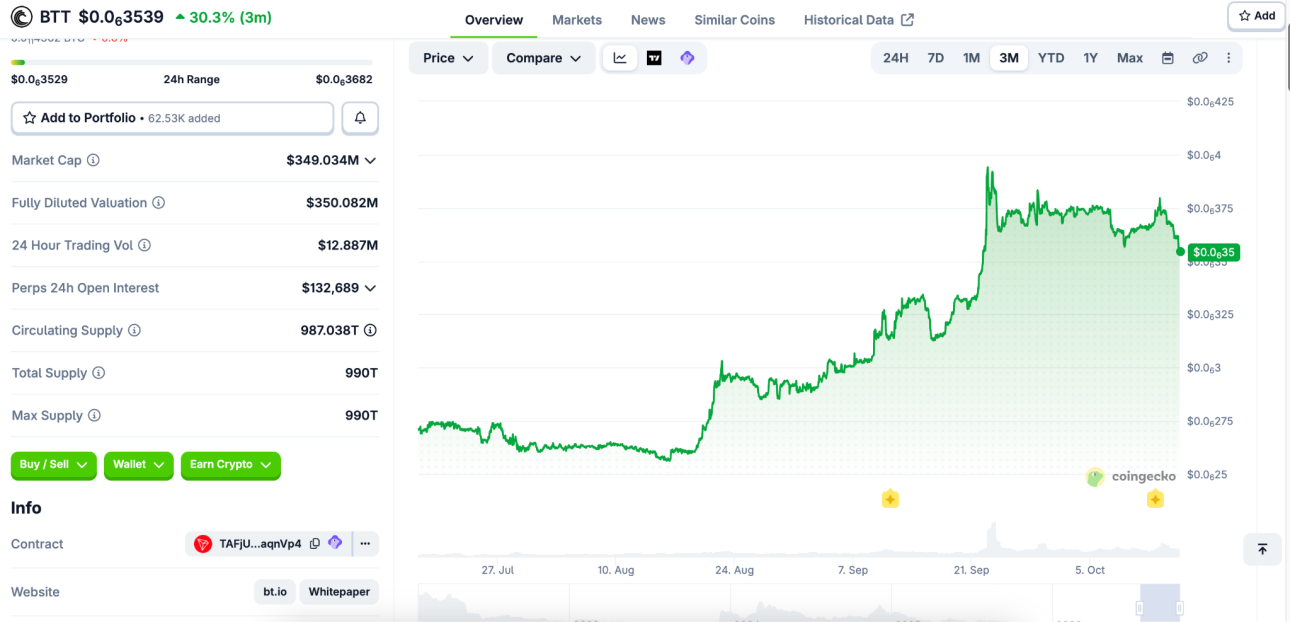Viewport: 1290px width, 622px height.
Task: Show Total Supply info icon
Action: coord(98,373)
